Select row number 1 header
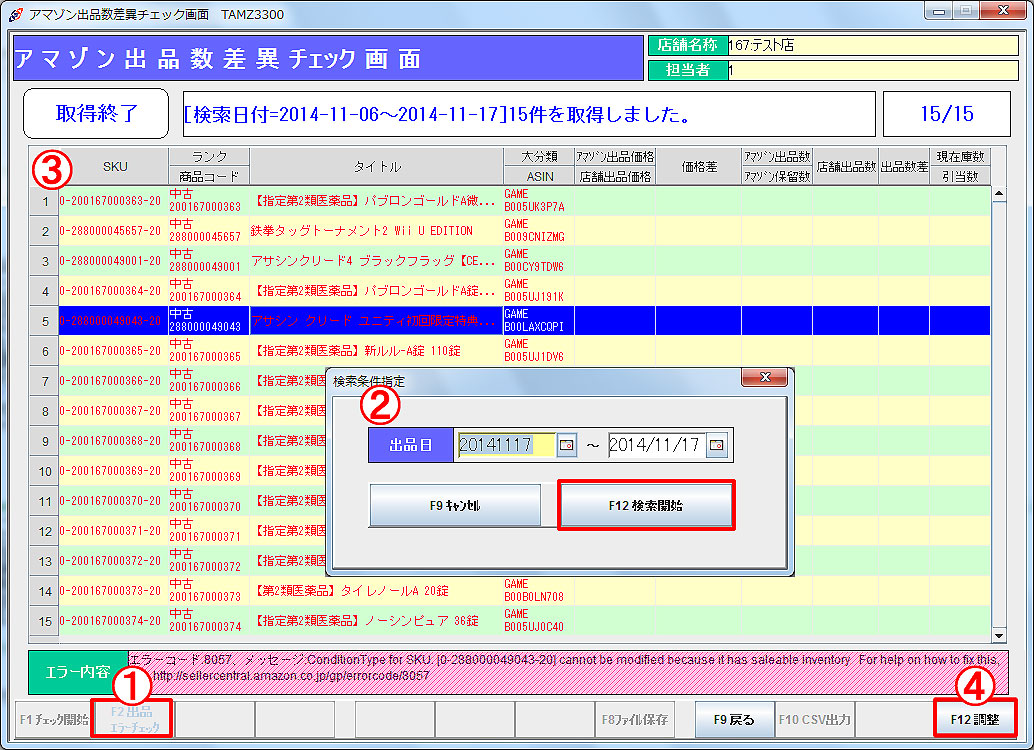 point(45,201)
